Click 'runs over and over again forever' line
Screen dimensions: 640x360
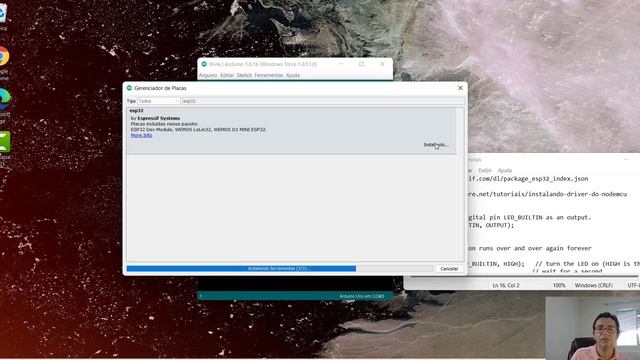pos(530,248)
